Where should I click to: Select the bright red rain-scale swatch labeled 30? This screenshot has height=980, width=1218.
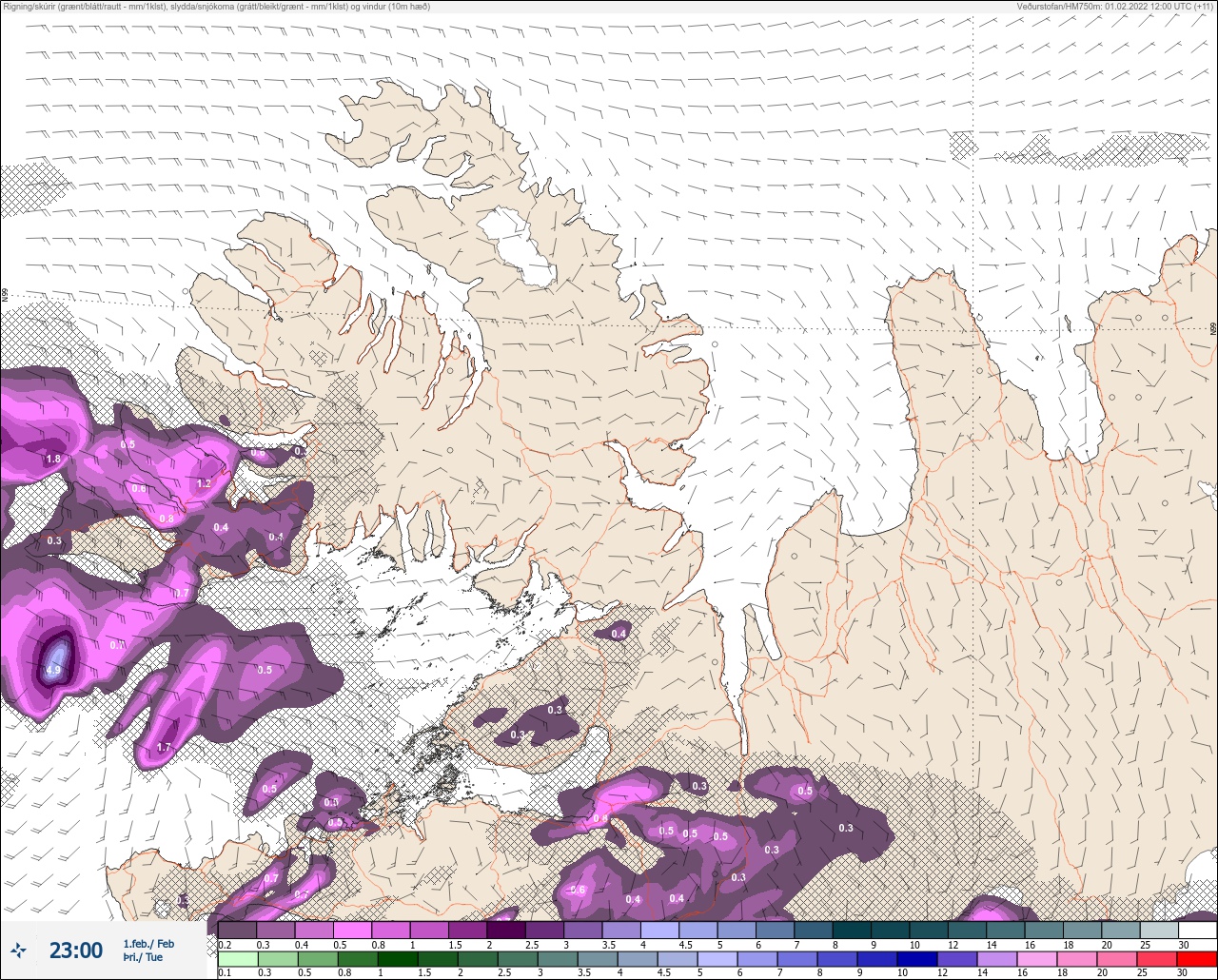pos(1198,959)
